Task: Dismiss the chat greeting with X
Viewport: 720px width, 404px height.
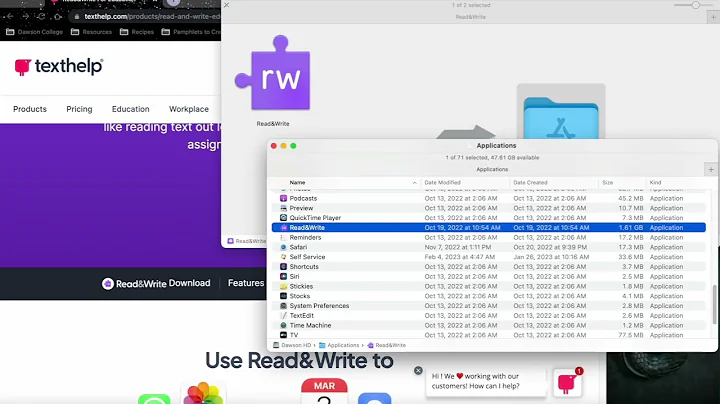Action: tap(418, 370)
